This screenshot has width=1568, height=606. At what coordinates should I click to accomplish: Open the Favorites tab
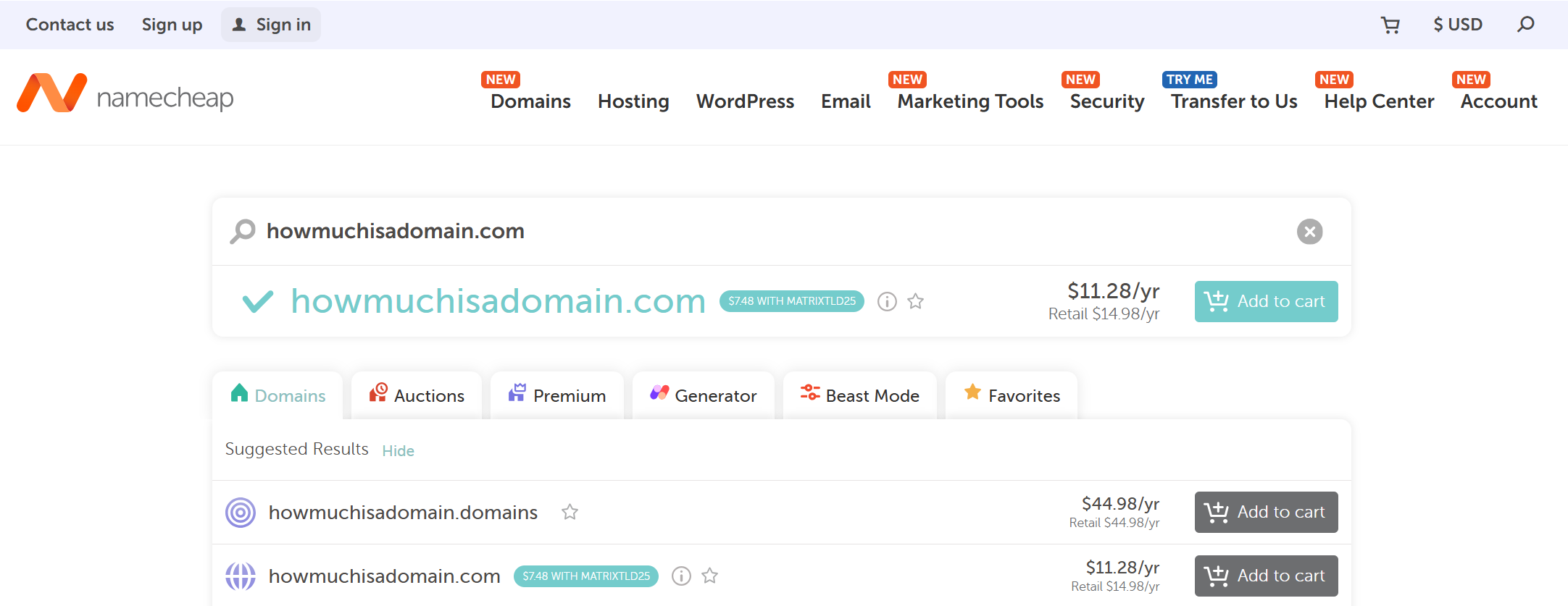click(1012, 395)
